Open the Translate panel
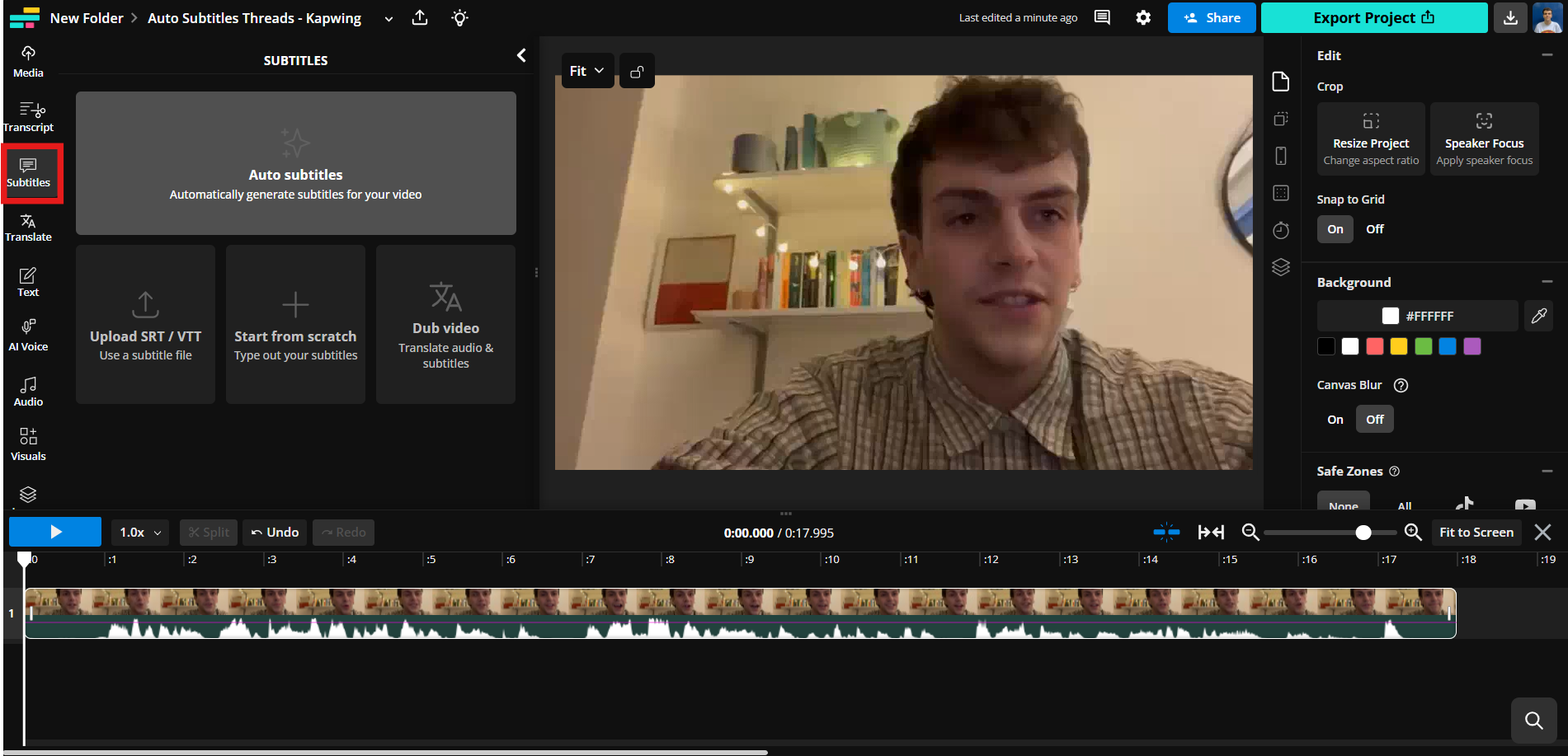 coord(29,226)
